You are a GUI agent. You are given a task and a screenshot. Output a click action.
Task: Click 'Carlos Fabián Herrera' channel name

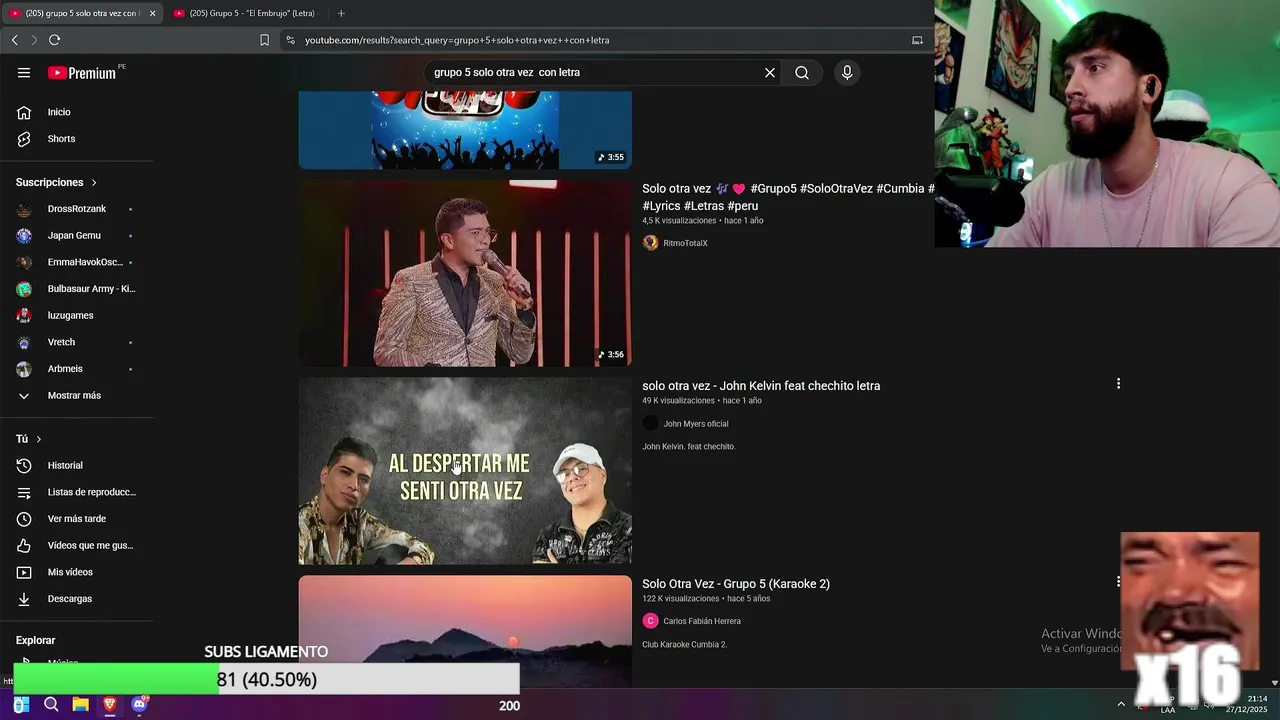click(702, 621)
